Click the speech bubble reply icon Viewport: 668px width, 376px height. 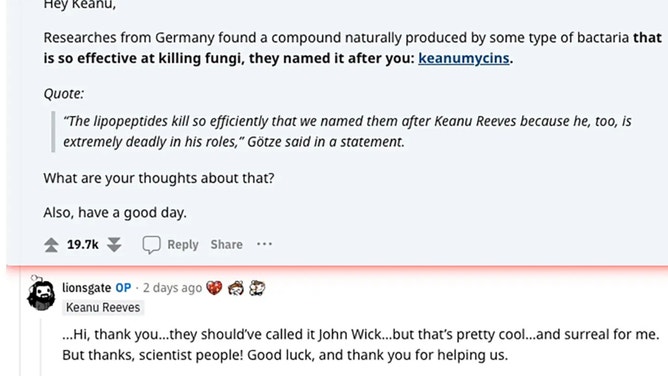coord(151,245)
